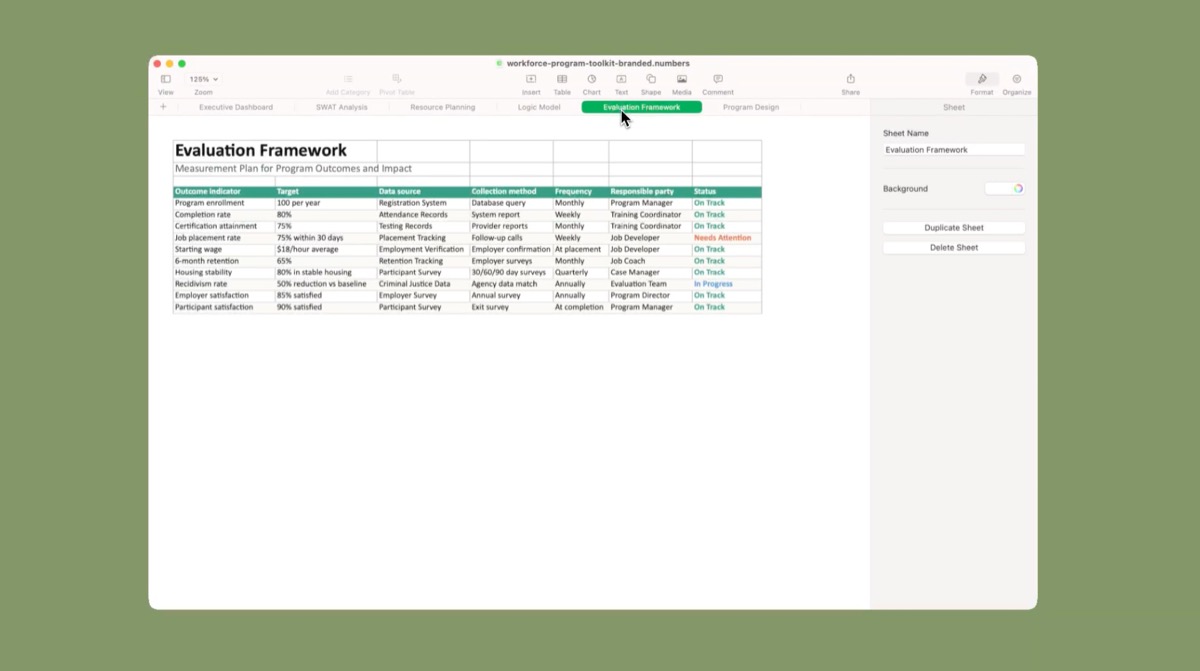Add a Text box
The width and height of the screenshot is (1200, 671).
coord(621,79)
